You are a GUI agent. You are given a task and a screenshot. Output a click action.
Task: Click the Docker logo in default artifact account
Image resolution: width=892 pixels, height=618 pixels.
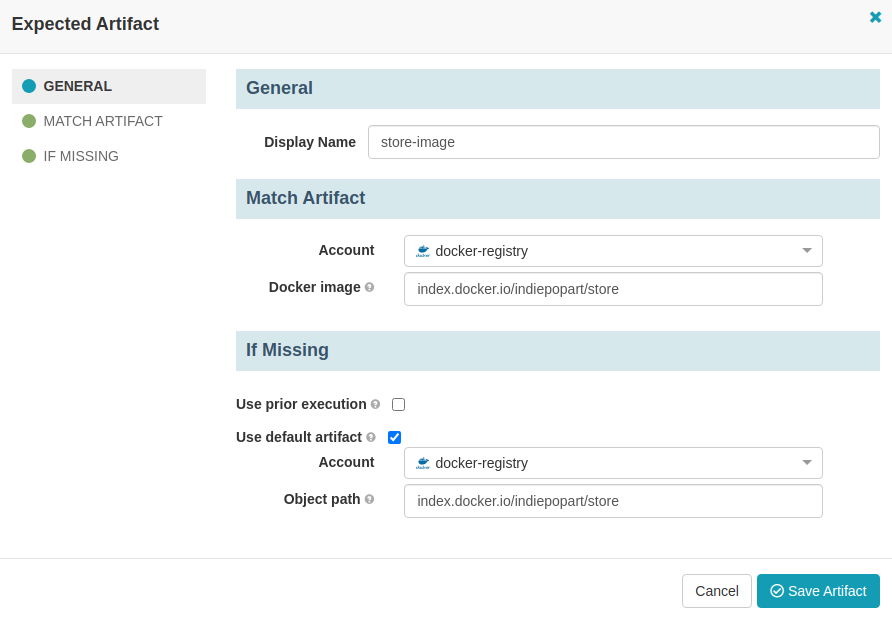423,463
